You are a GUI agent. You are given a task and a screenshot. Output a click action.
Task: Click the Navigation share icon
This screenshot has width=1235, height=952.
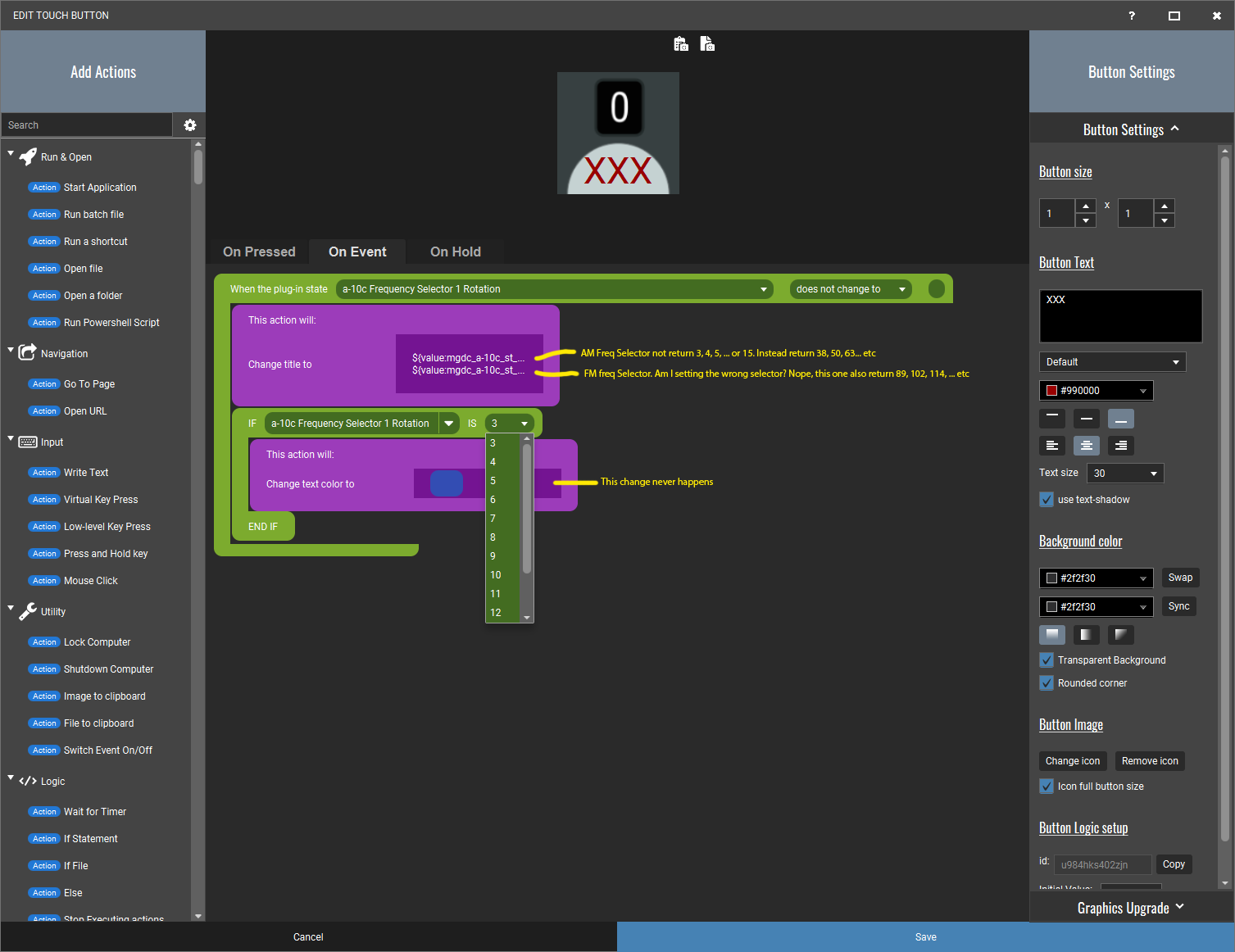pos(28,352)
